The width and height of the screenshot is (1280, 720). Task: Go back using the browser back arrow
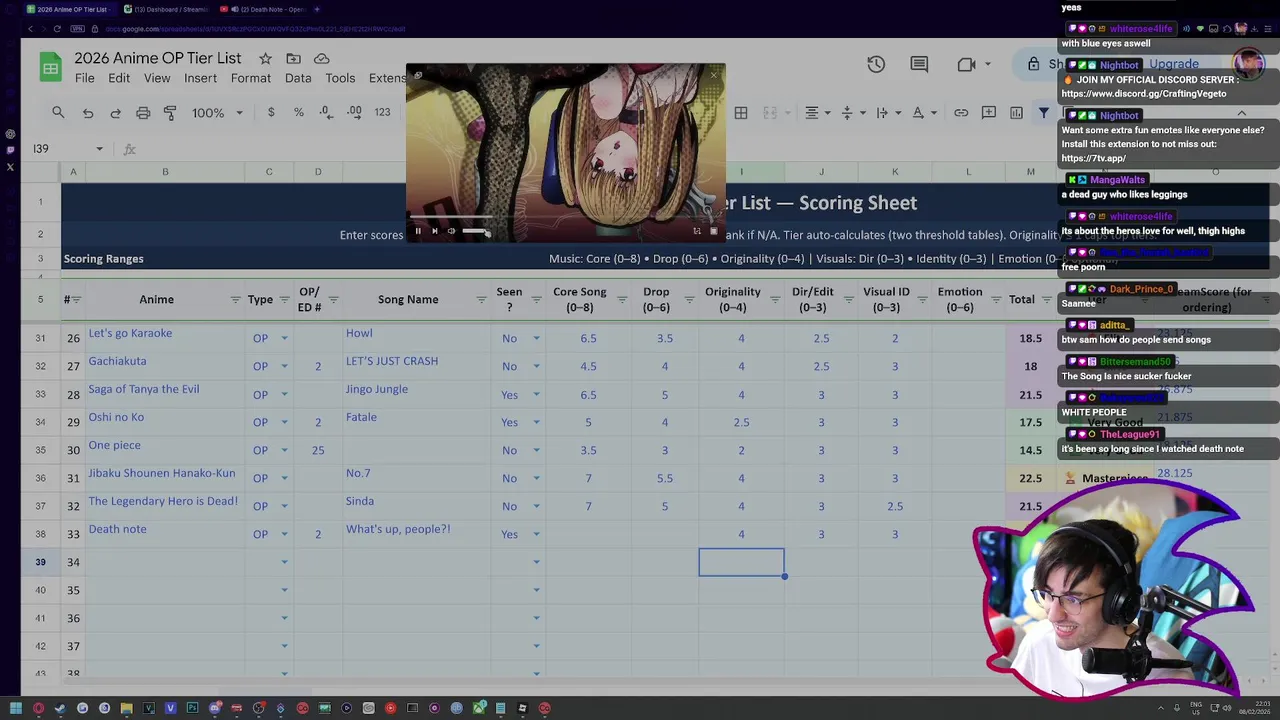[x=30, y=29]
